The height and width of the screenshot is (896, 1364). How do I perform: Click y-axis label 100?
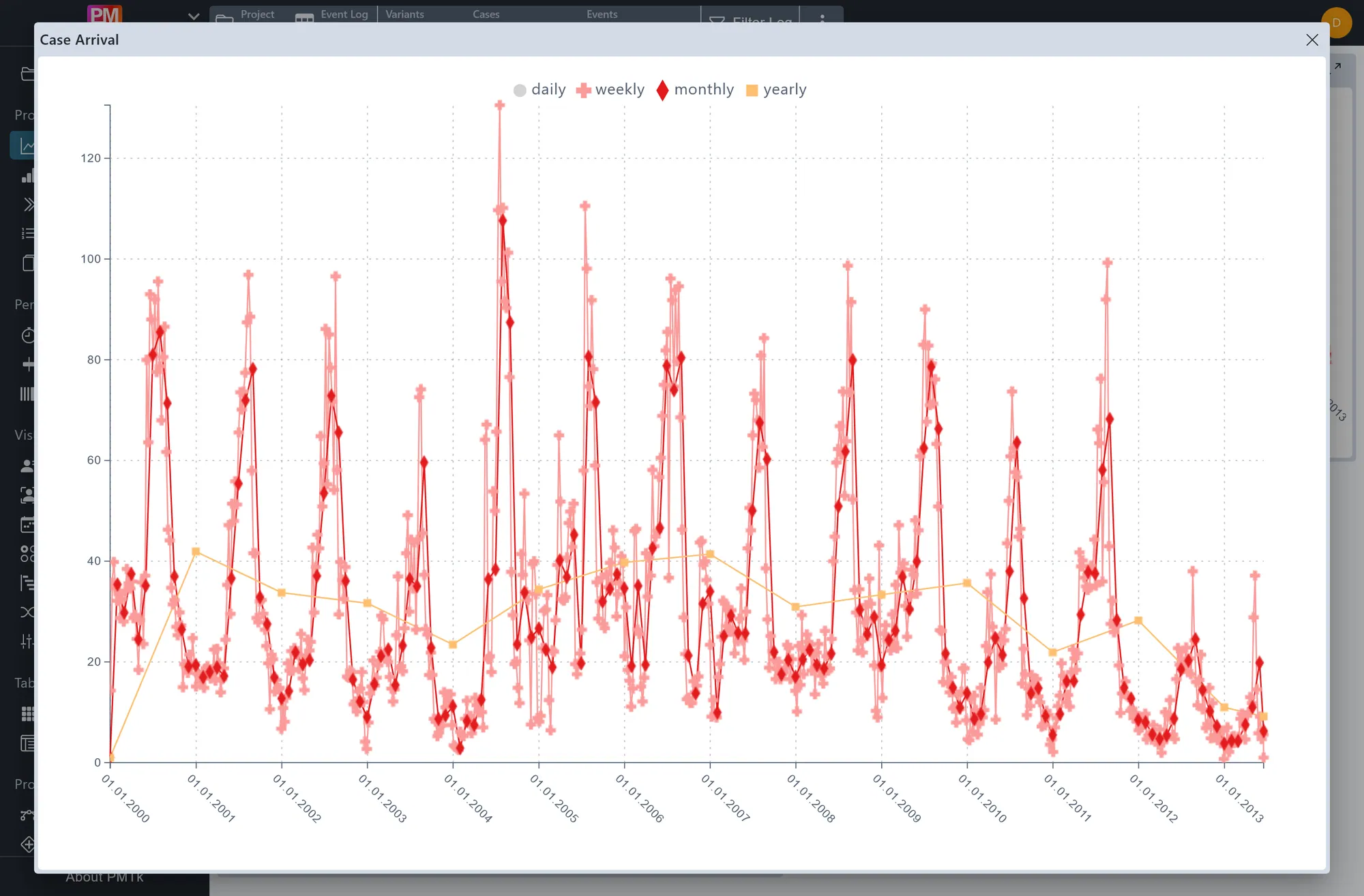click(x=90, y=259)
